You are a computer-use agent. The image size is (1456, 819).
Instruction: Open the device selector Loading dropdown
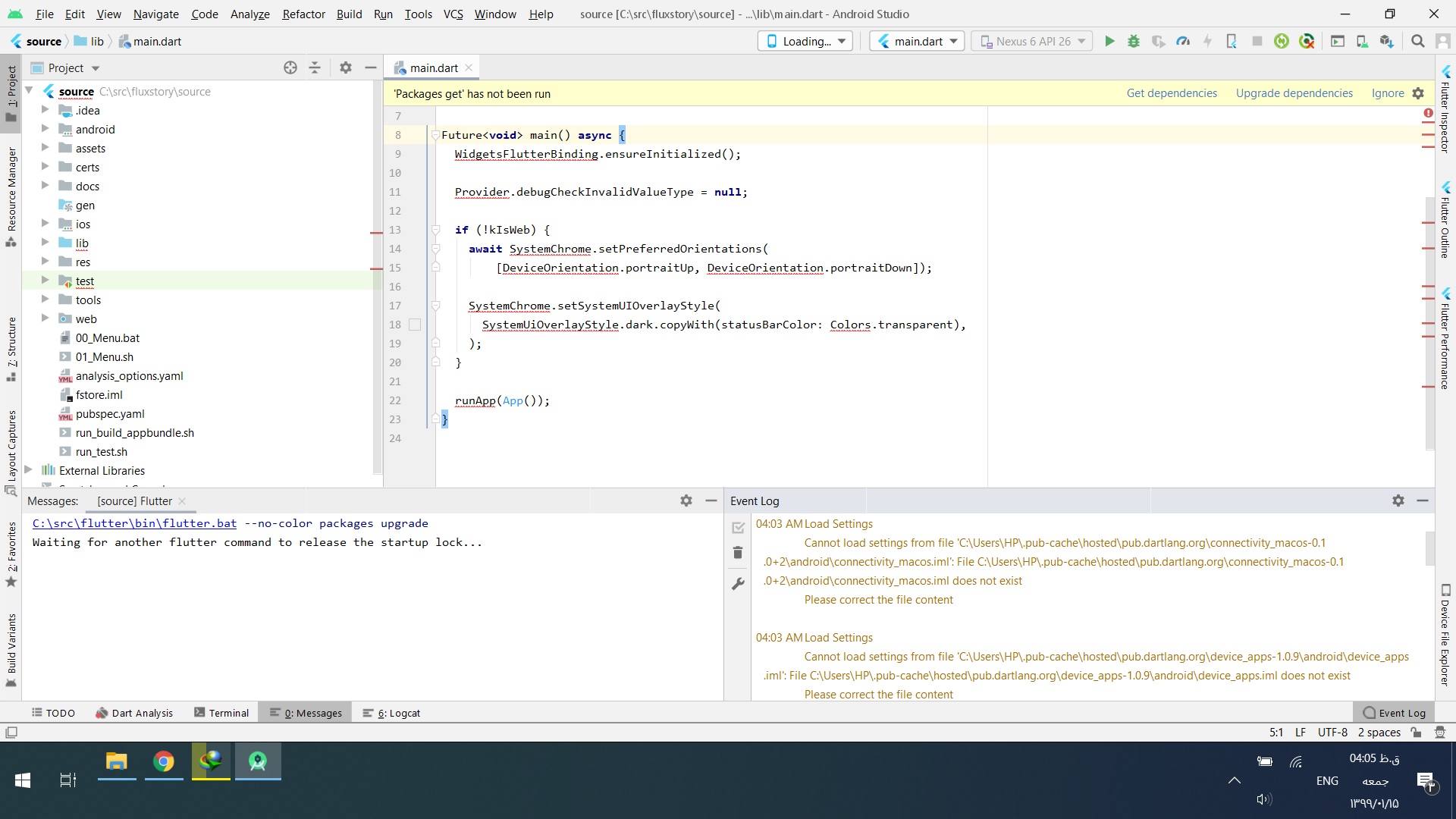pos(805,41)
